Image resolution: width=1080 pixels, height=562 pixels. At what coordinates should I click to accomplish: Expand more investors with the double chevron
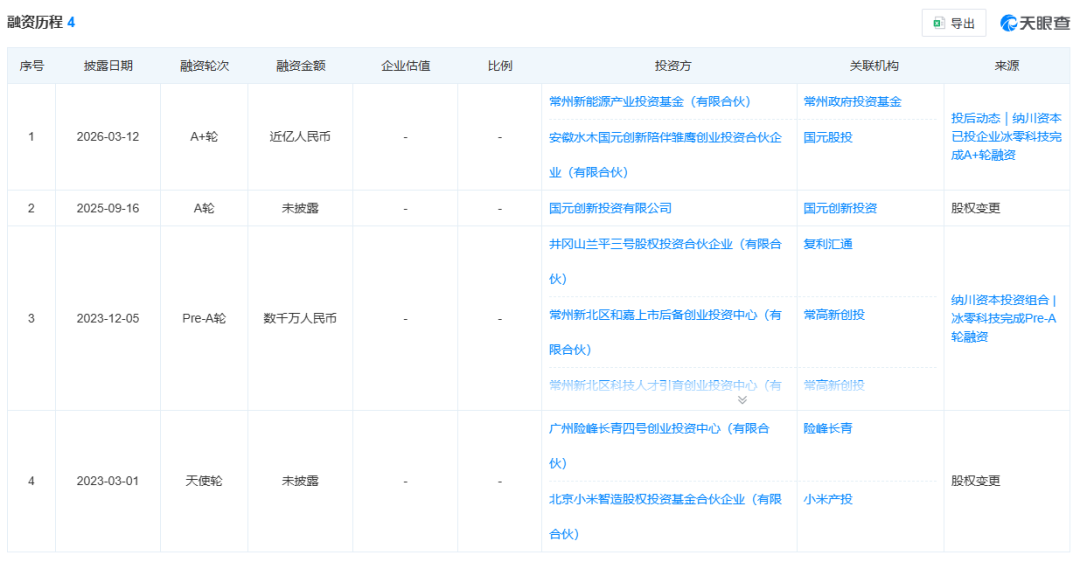click(x=742, y=399)
